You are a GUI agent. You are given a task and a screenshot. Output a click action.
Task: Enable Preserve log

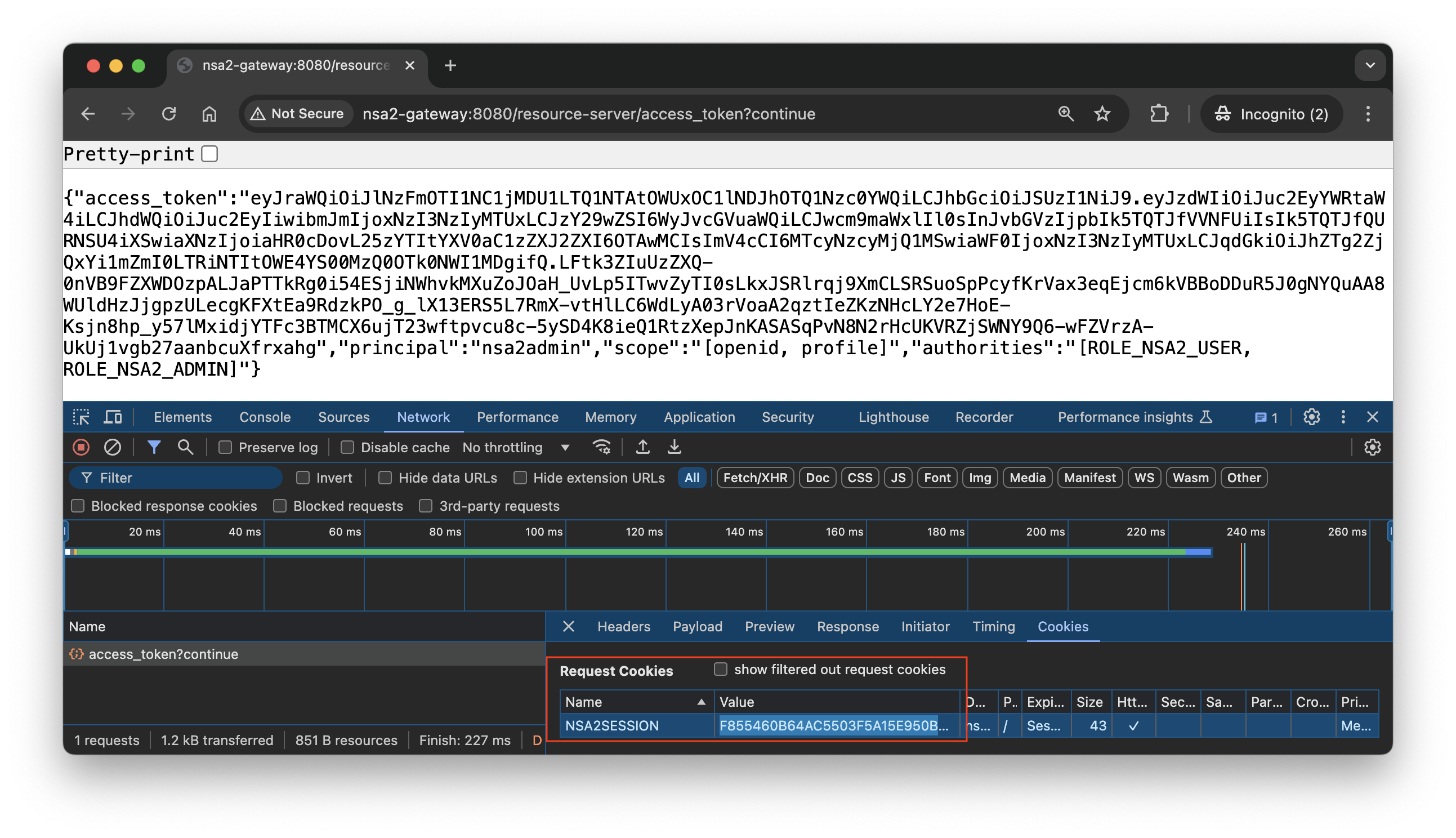click(x=225, y=448)
